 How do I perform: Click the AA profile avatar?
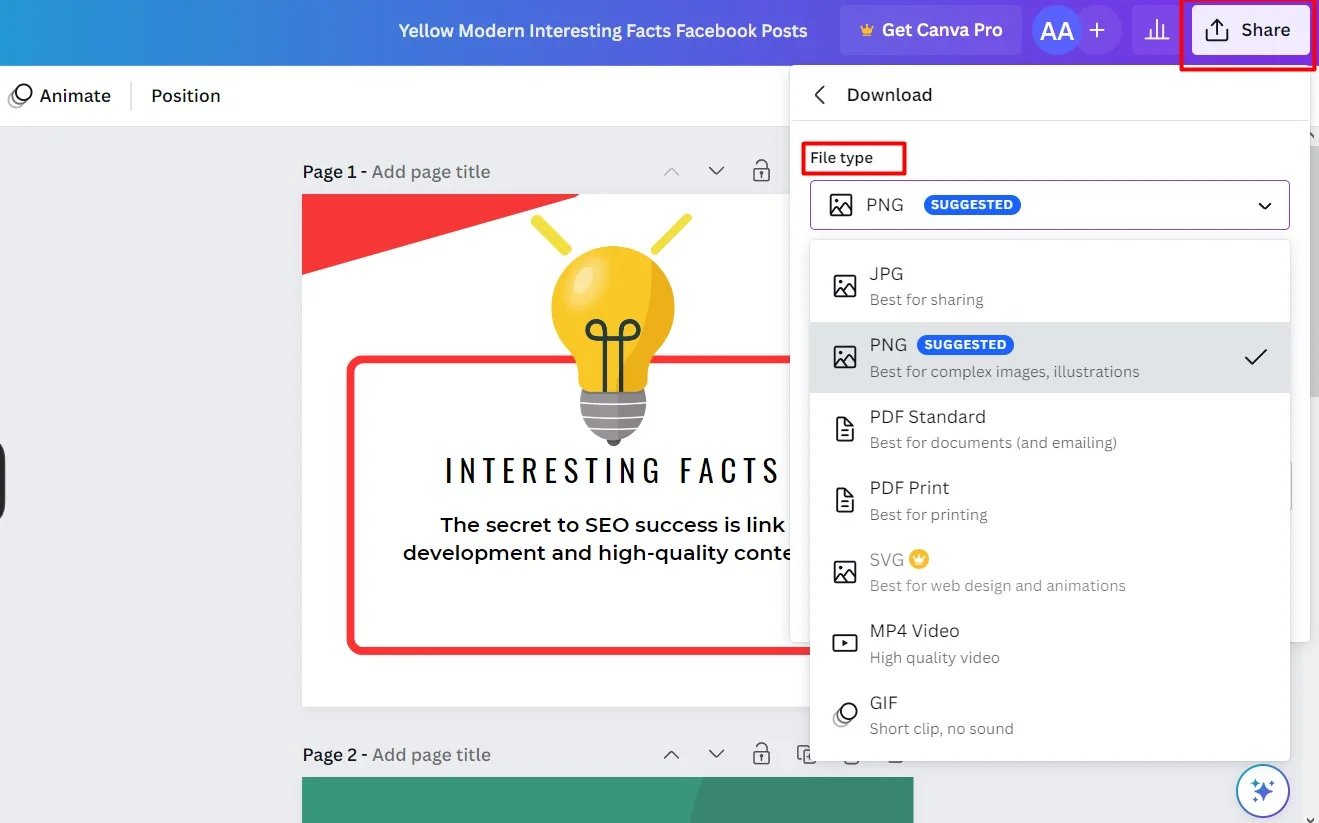coord(1056,31)
